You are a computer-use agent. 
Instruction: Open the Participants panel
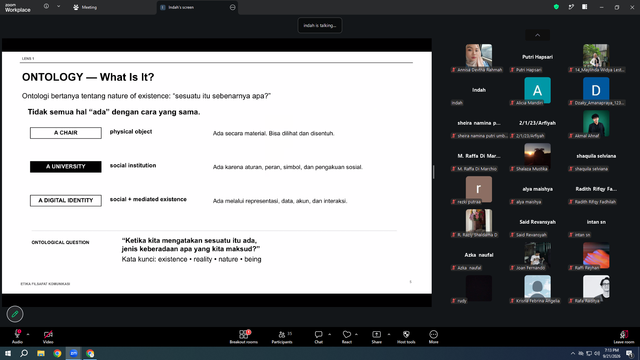[282, 336]
